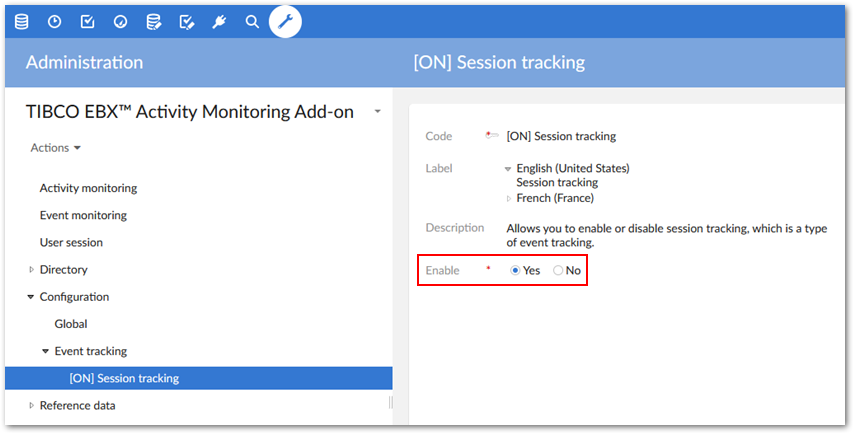This screenshot has width=854, height=434.
Task: Open the Data database icon
Action: (22, 22)
